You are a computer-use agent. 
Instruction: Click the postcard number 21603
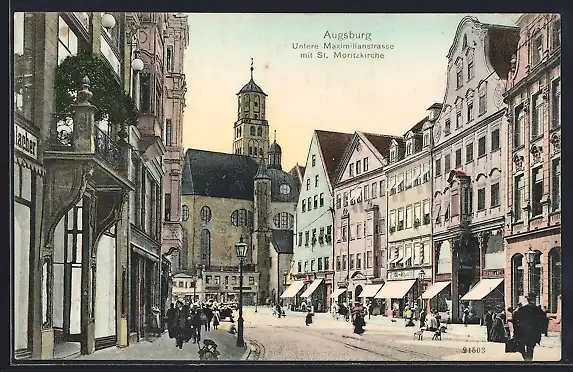pos(474,350)
